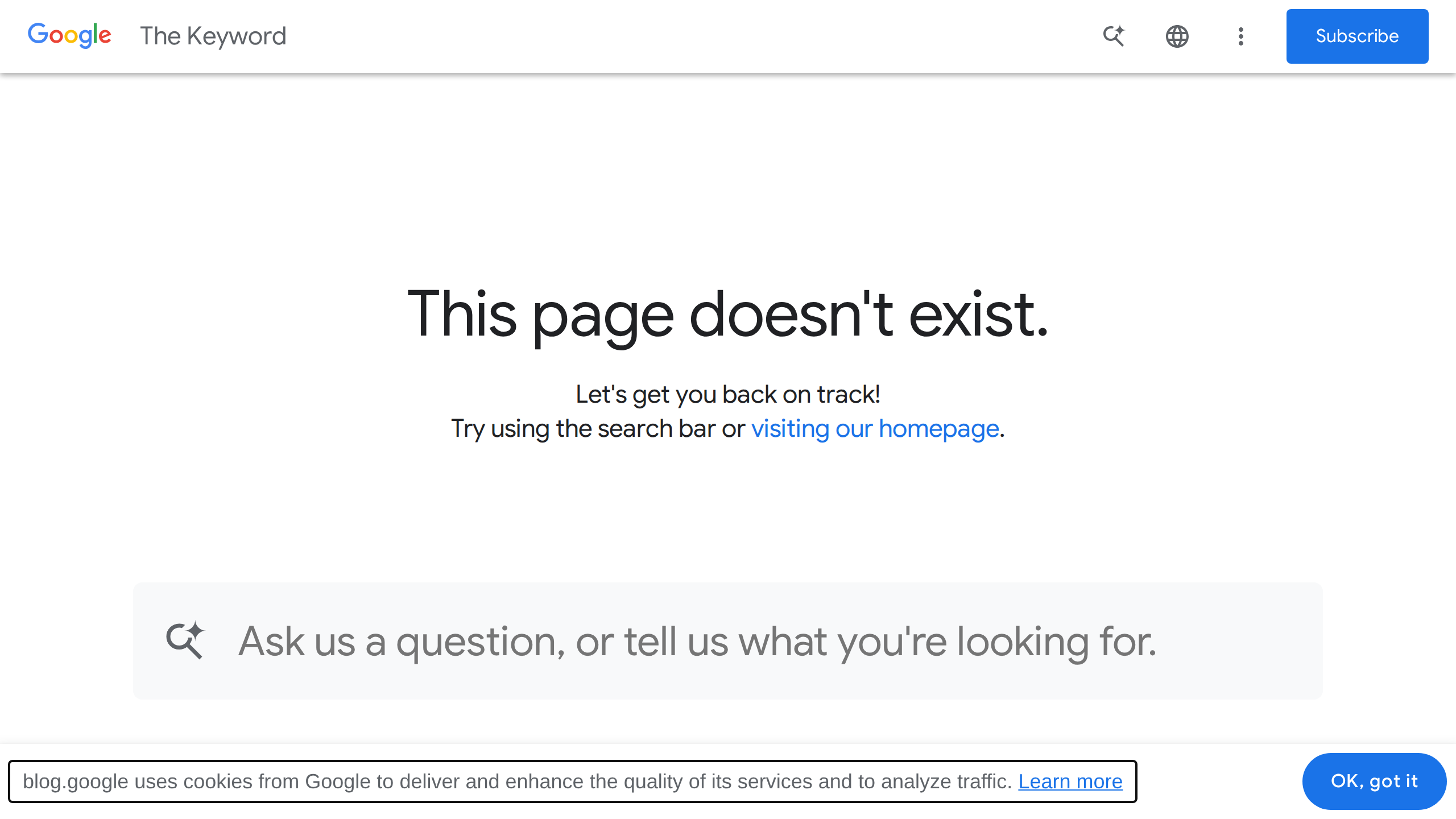Screen dimensions: 1456x819
Task: Click the "looking for." placeholder text
Action: [1056, 642]
